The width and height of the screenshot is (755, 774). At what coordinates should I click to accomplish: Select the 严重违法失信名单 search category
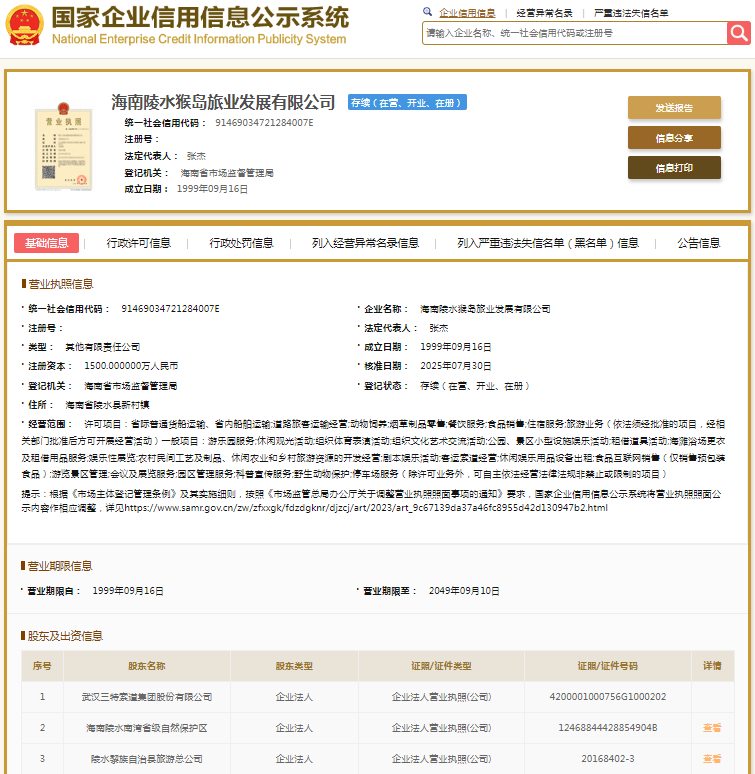(x=631, y=13)
